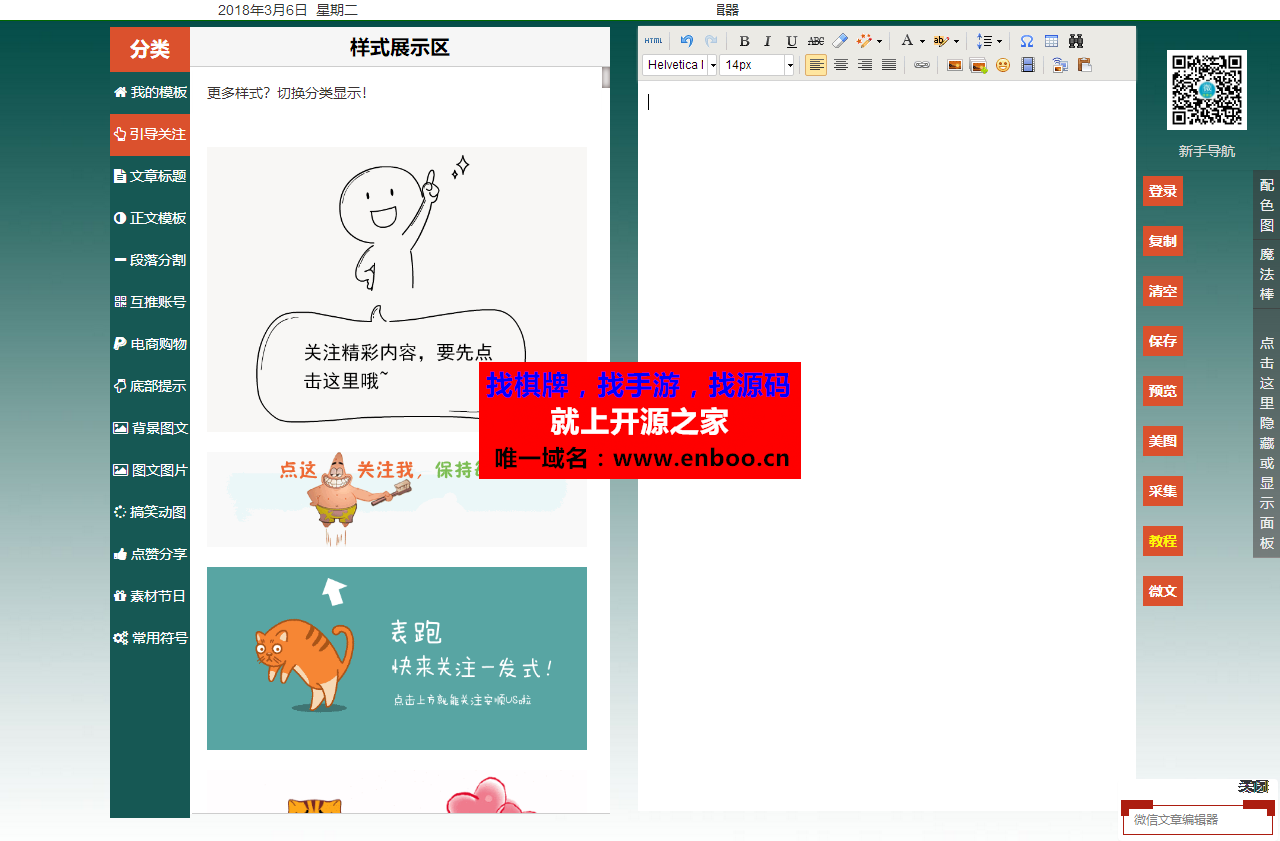1280x841 pixels.
Task: Insert a hyperlink with the chain icon
Action: click(922, 65)
